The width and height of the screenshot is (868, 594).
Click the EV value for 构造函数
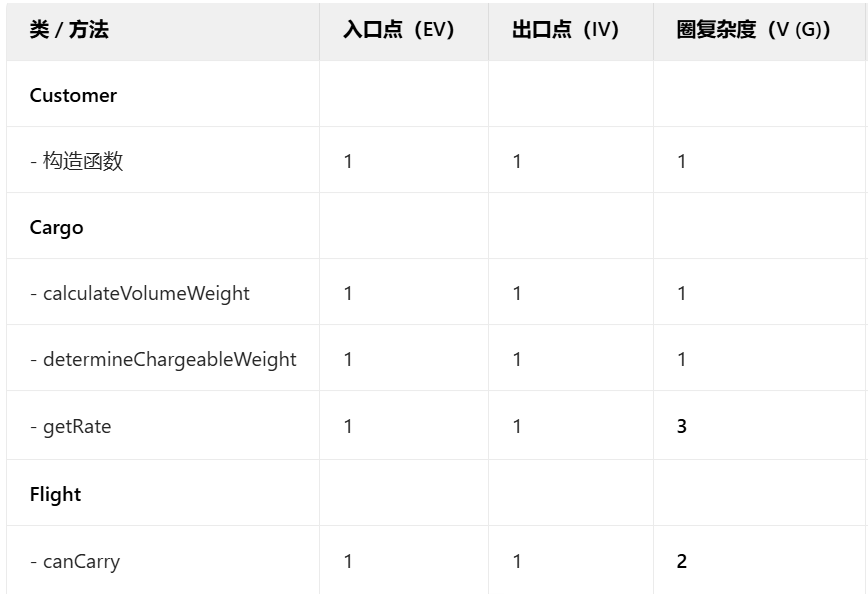(348, 161)
